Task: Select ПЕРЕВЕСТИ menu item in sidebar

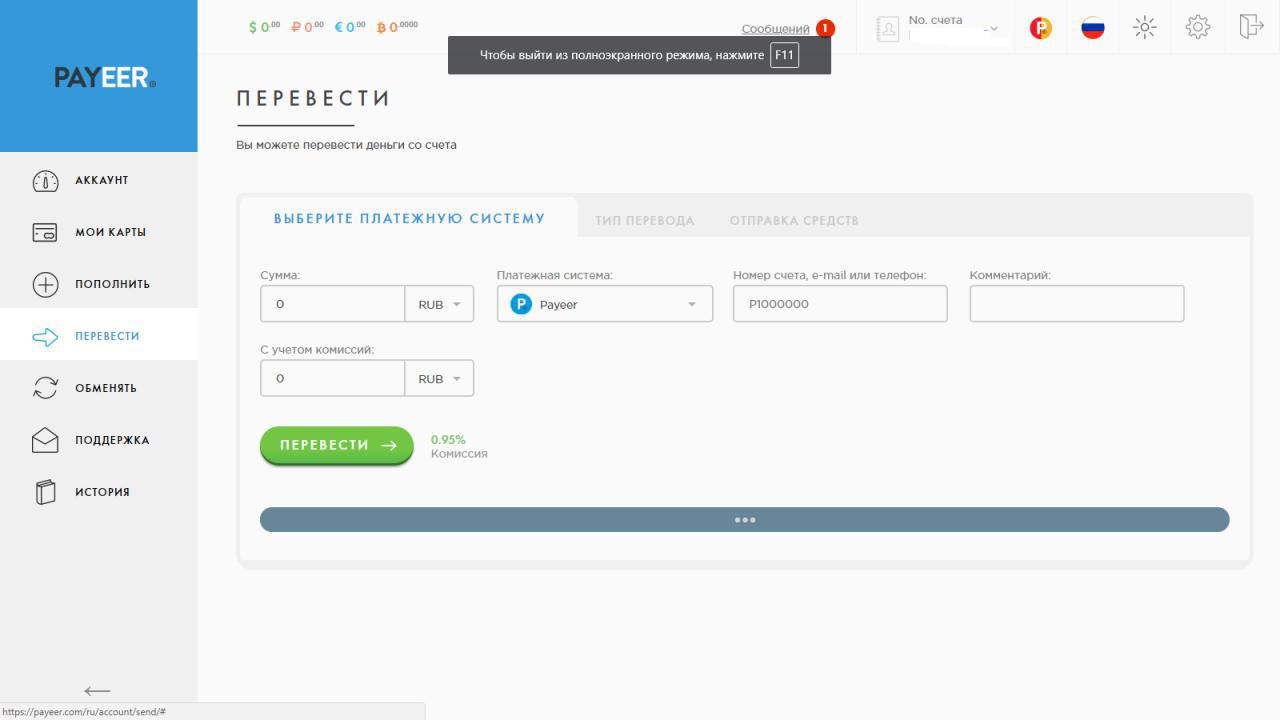Action: click(107, 336)
